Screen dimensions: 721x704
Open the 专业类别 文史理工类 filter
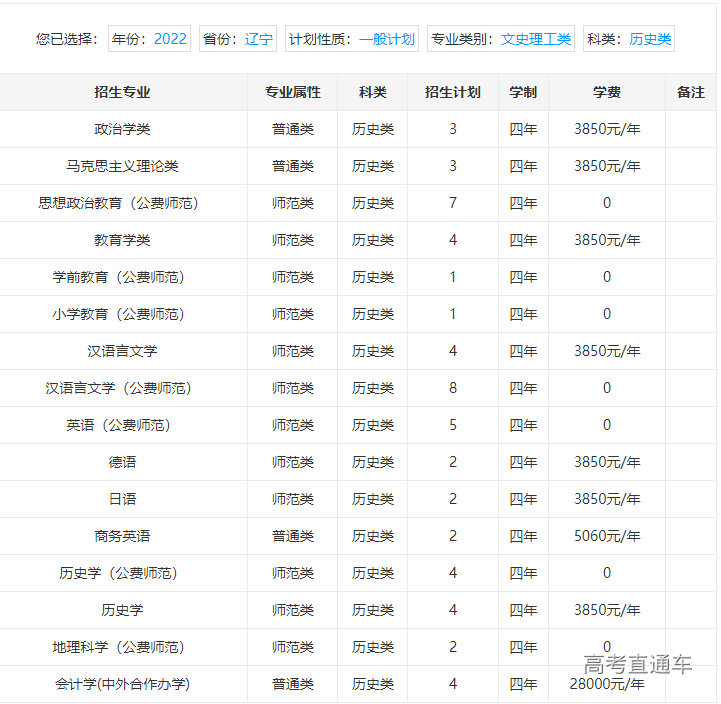pyautogui.click(x=500, y=39)
